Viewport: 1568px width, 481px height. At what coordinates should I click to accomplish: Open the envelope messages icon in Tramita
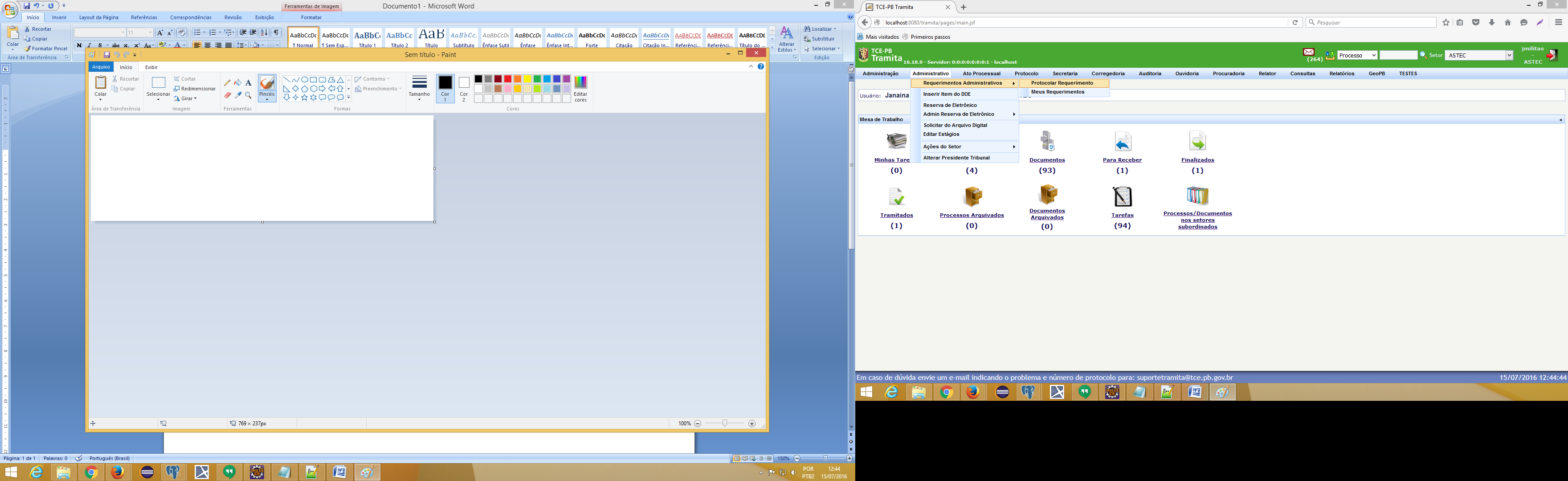click(1309, 52)
